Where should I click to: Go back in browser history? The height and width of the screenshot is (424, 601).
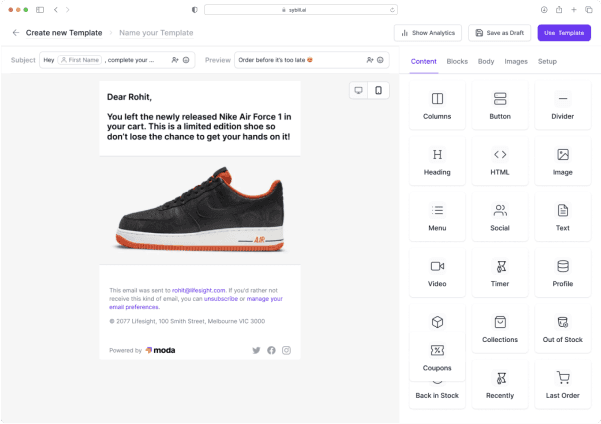[56, 10]
